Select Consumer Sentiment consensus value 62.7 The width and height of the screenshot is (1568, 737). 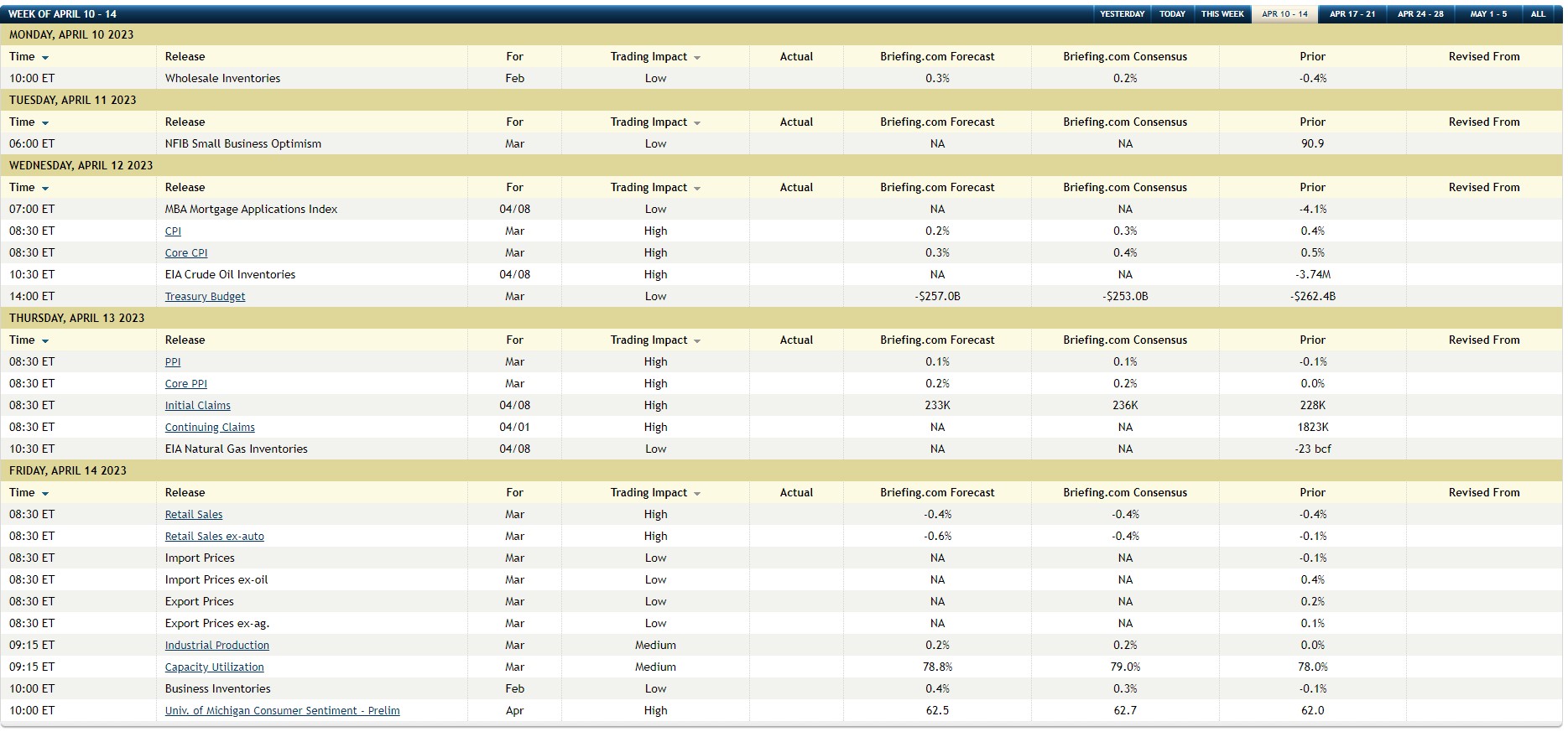tap(1125, 710)
